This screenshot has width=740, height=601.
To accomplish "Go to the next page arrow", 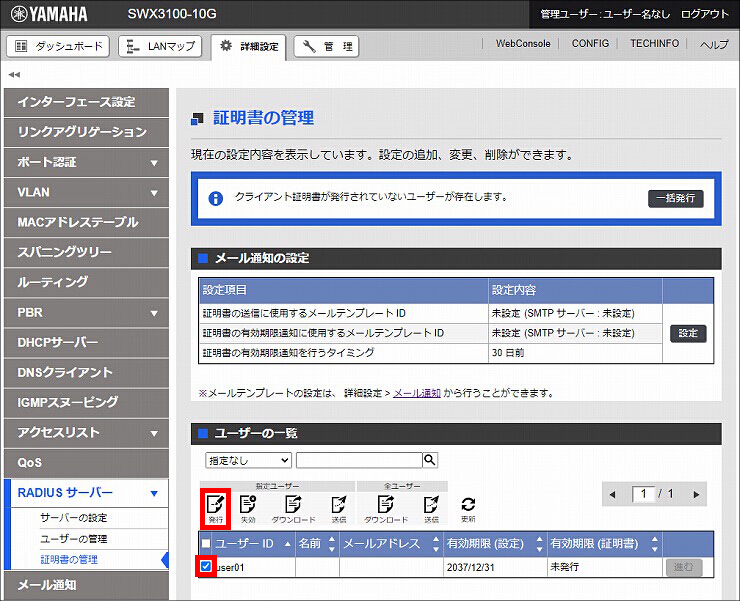I will 696,494.
